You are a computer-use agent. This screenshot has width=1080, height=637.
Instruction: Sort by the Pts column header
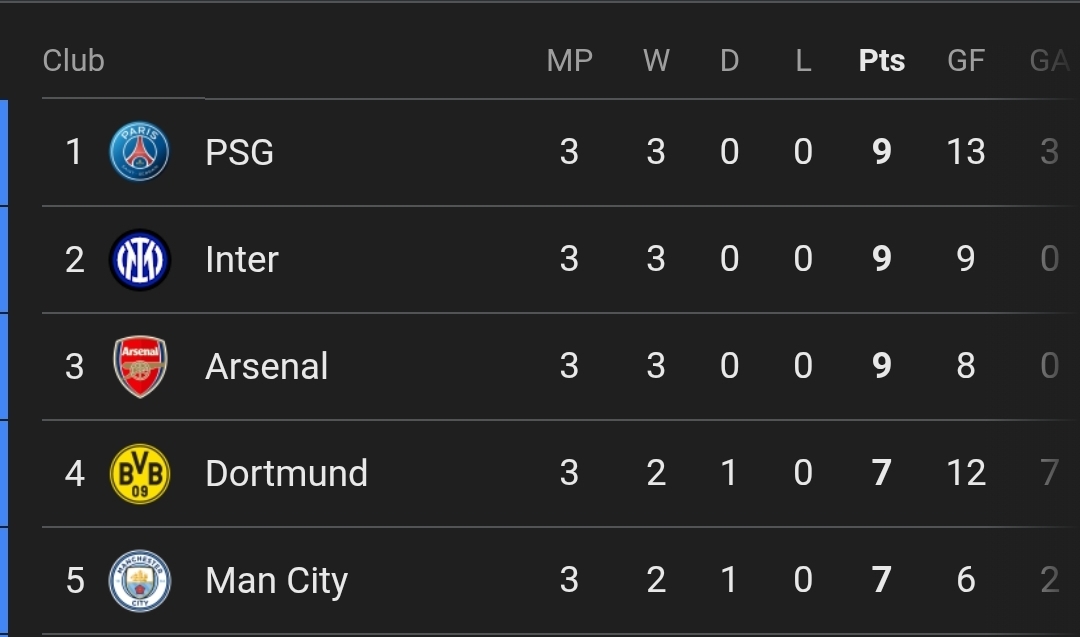coord(881,60)
